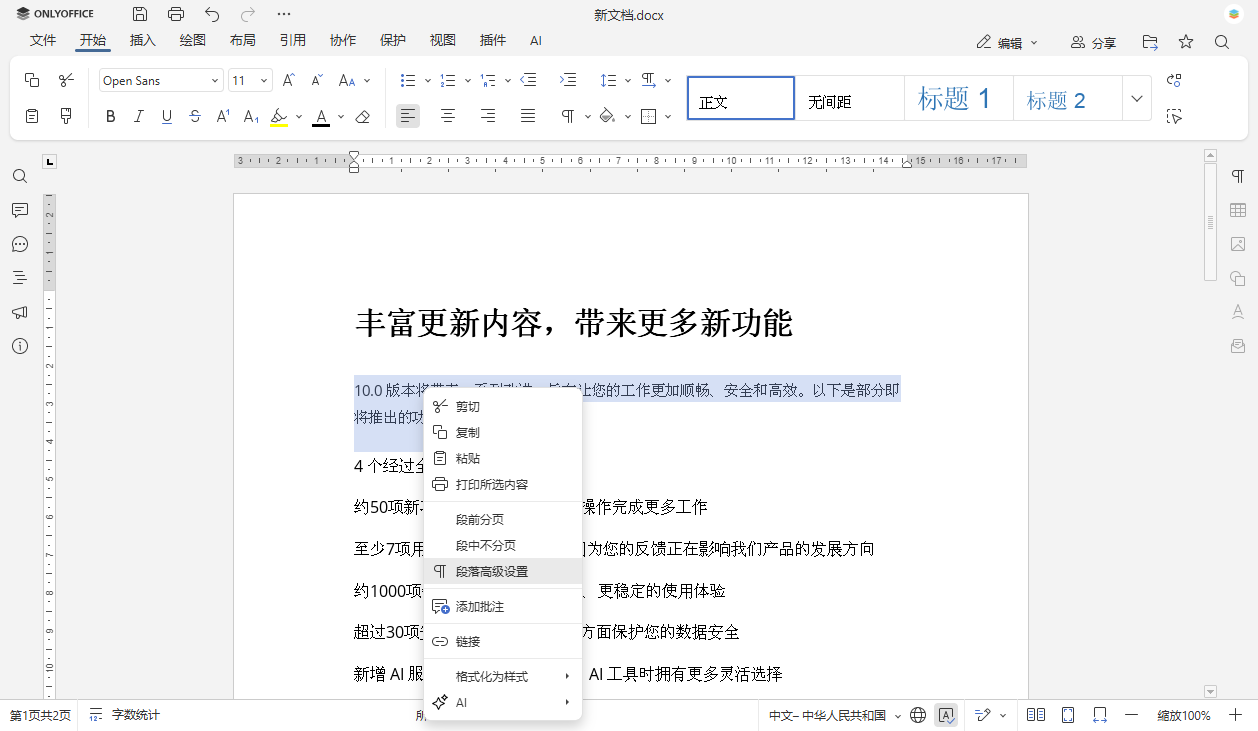The width and height of the screenshot is (1258, 731).
Task: Toggle Bold formatting
Action: coord(111,117)
